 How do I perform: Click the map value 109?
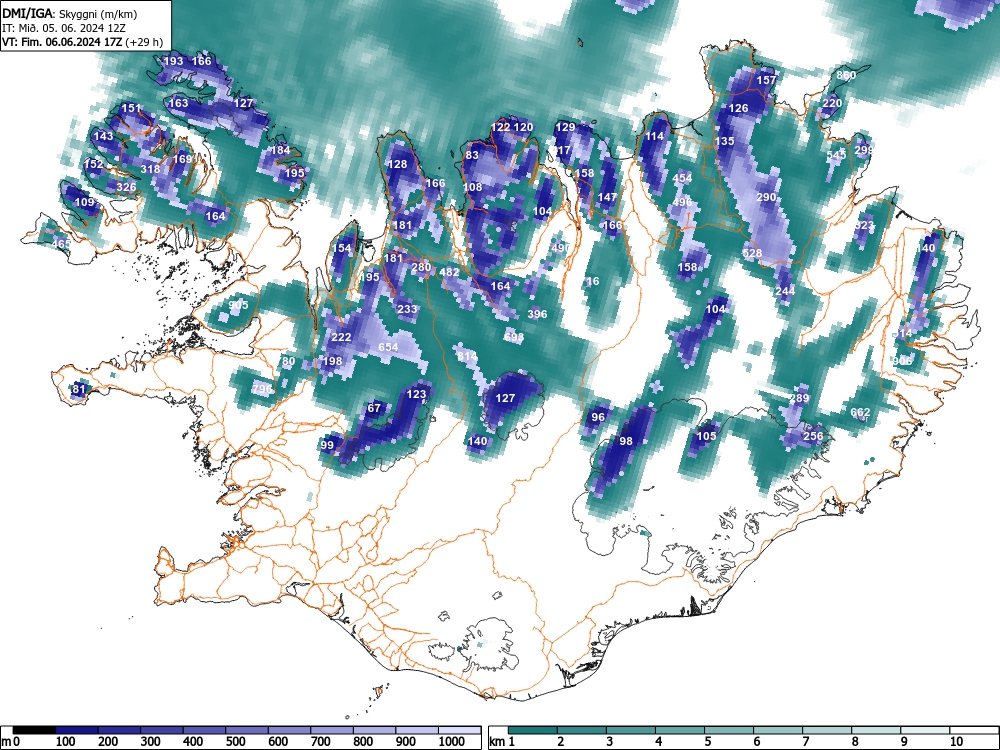[x=85, y=202]
